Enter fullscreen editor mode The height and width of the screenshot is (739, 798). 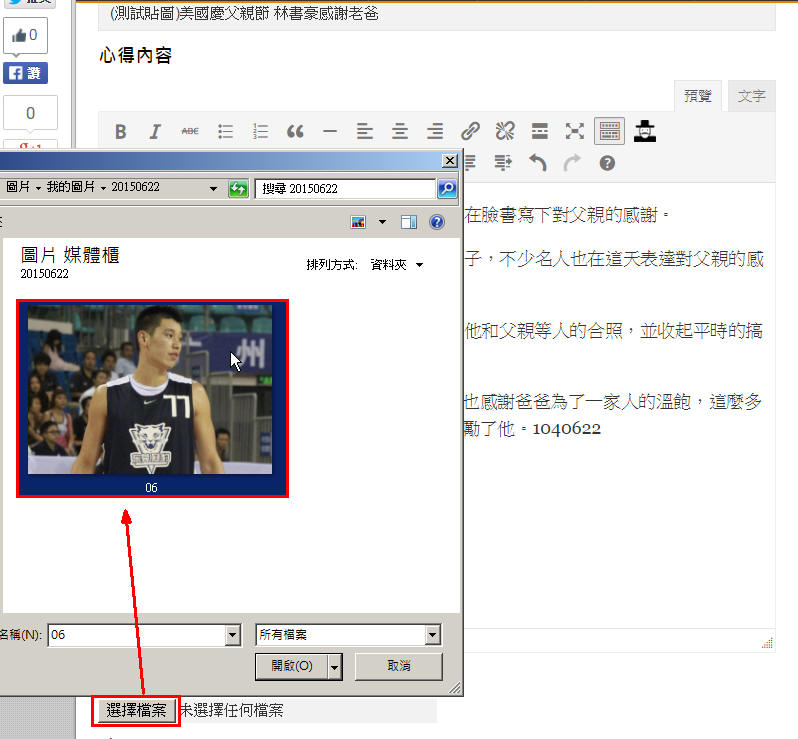pos(574,131)
